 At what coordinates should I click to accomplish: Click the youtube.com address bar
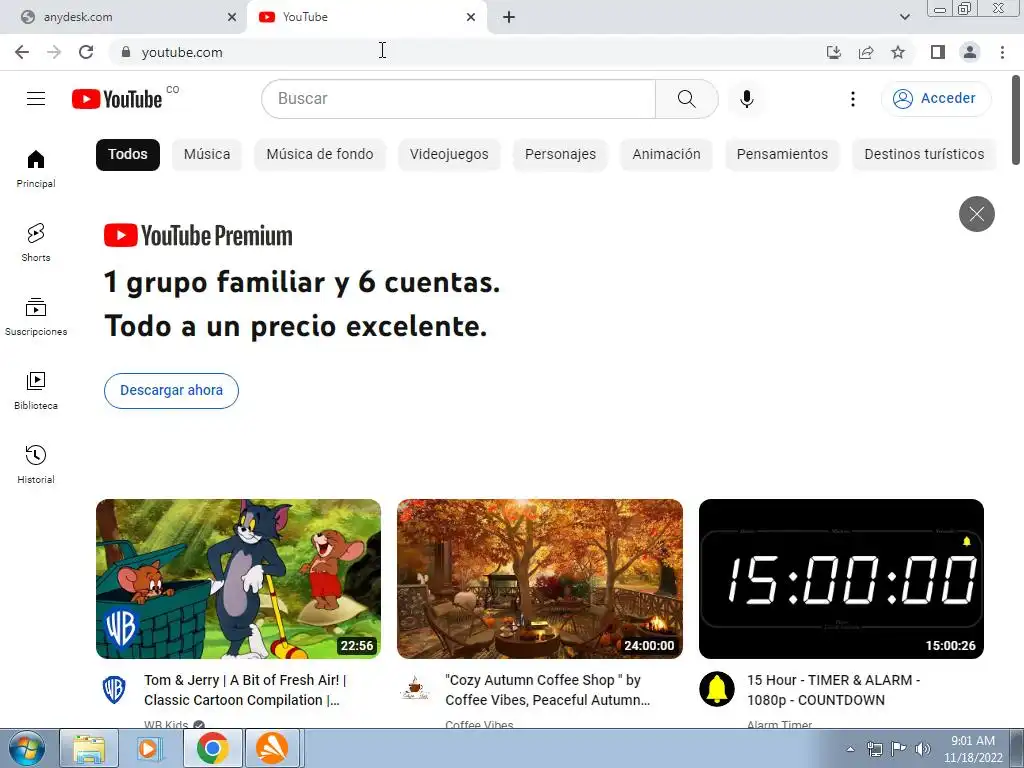coord(470,52)
